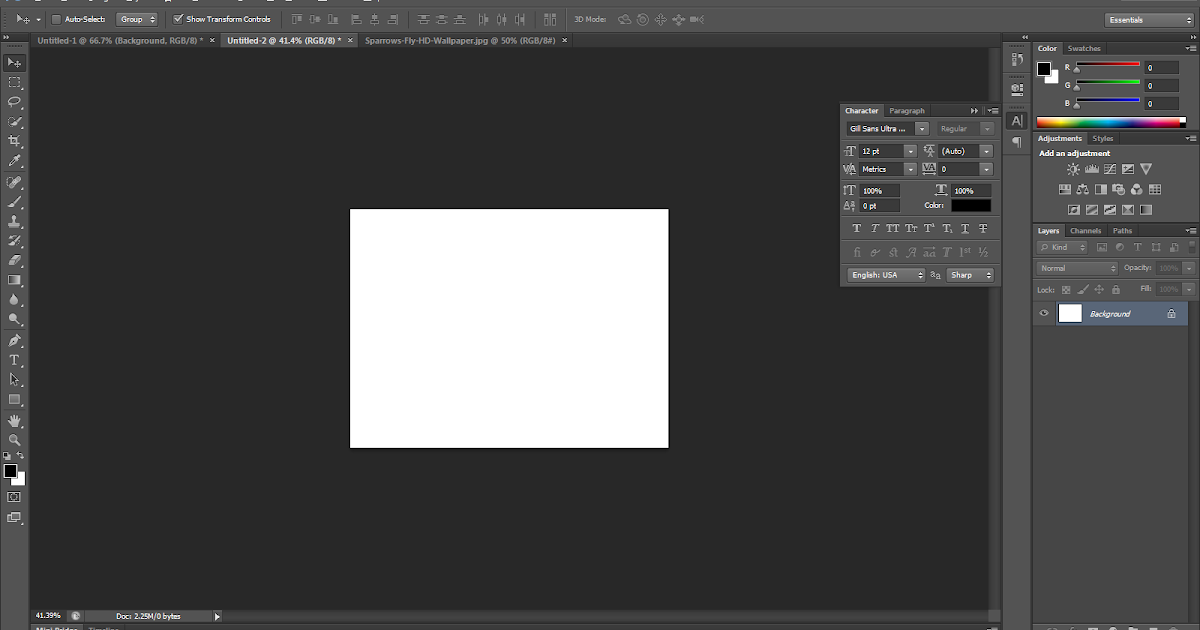Switch to the Channels tab

pyautogui.click(x=1085, y=231)
